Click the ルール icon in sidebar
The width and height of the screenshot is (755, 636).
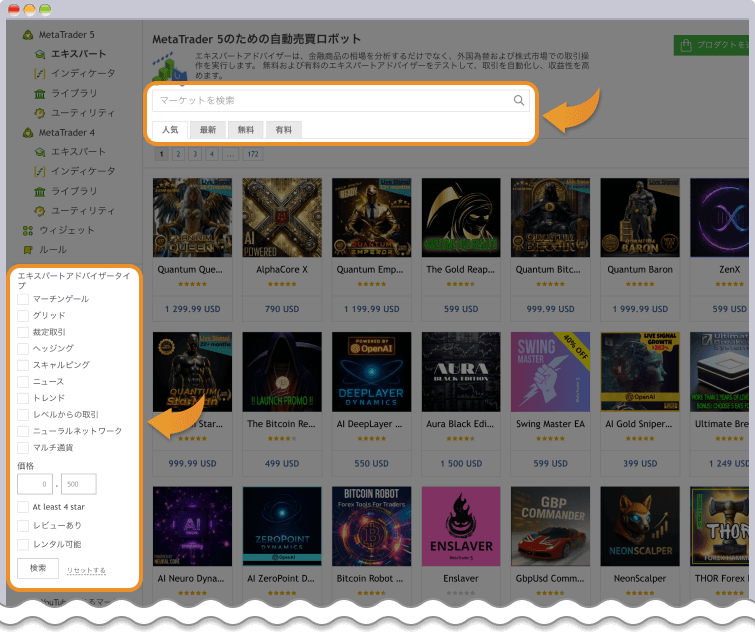pyautogui.click(x=28, y=250)
